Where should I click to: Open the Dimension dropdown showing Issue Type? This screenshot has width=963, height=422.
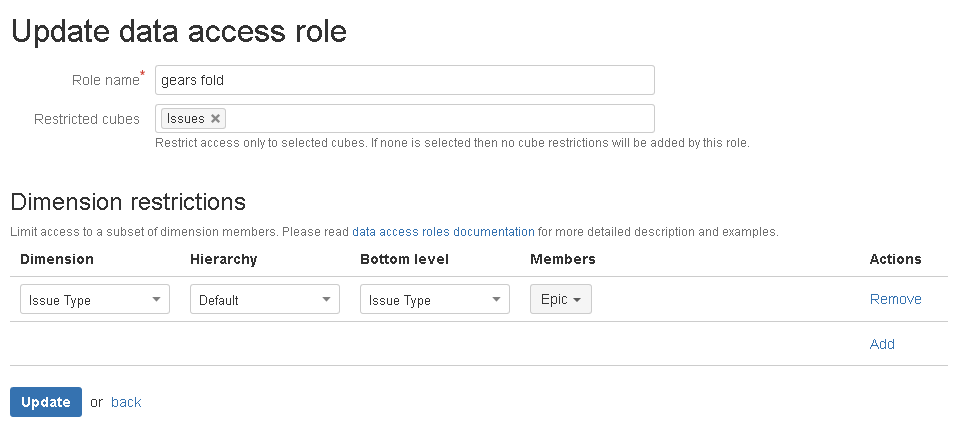pos(95,300)
